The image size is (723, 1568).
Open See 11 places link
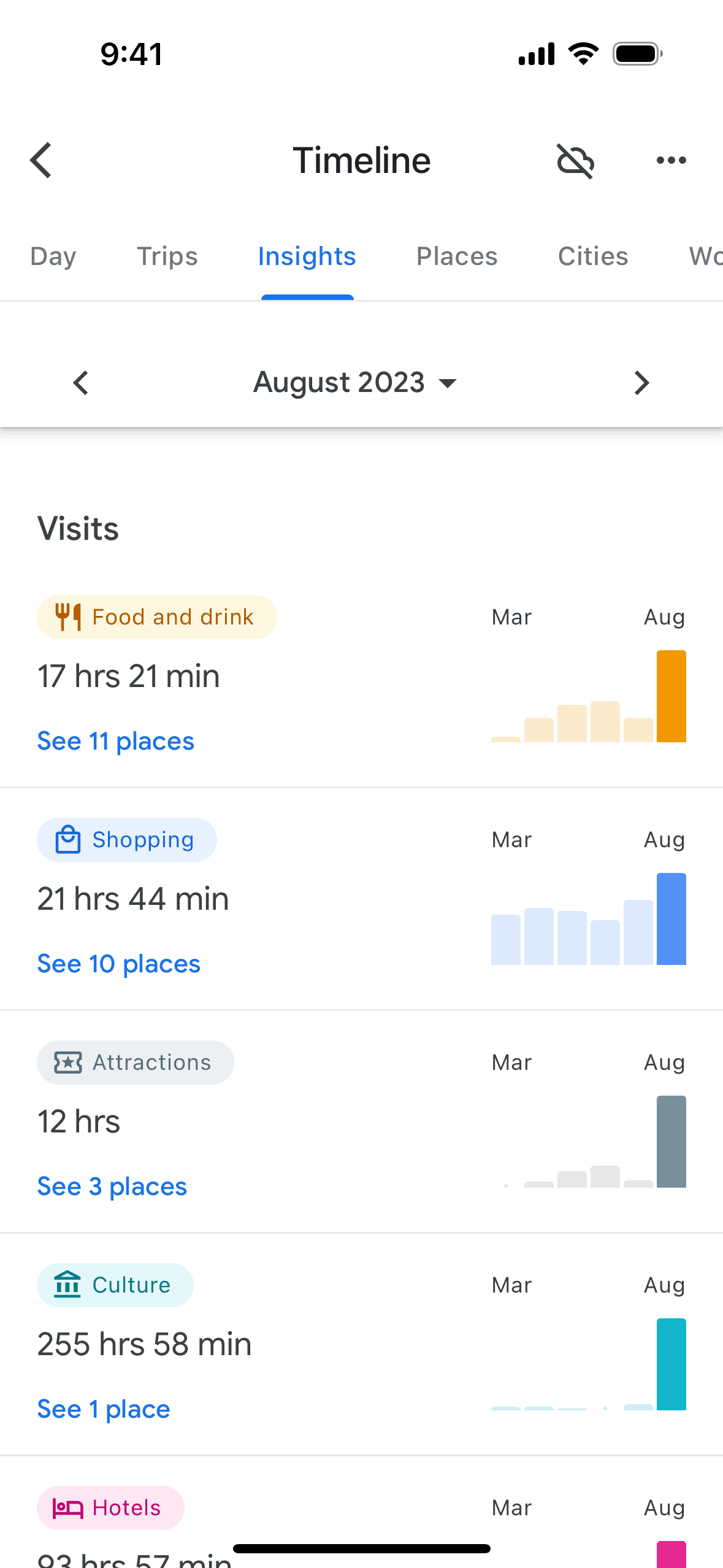[116, 741]
